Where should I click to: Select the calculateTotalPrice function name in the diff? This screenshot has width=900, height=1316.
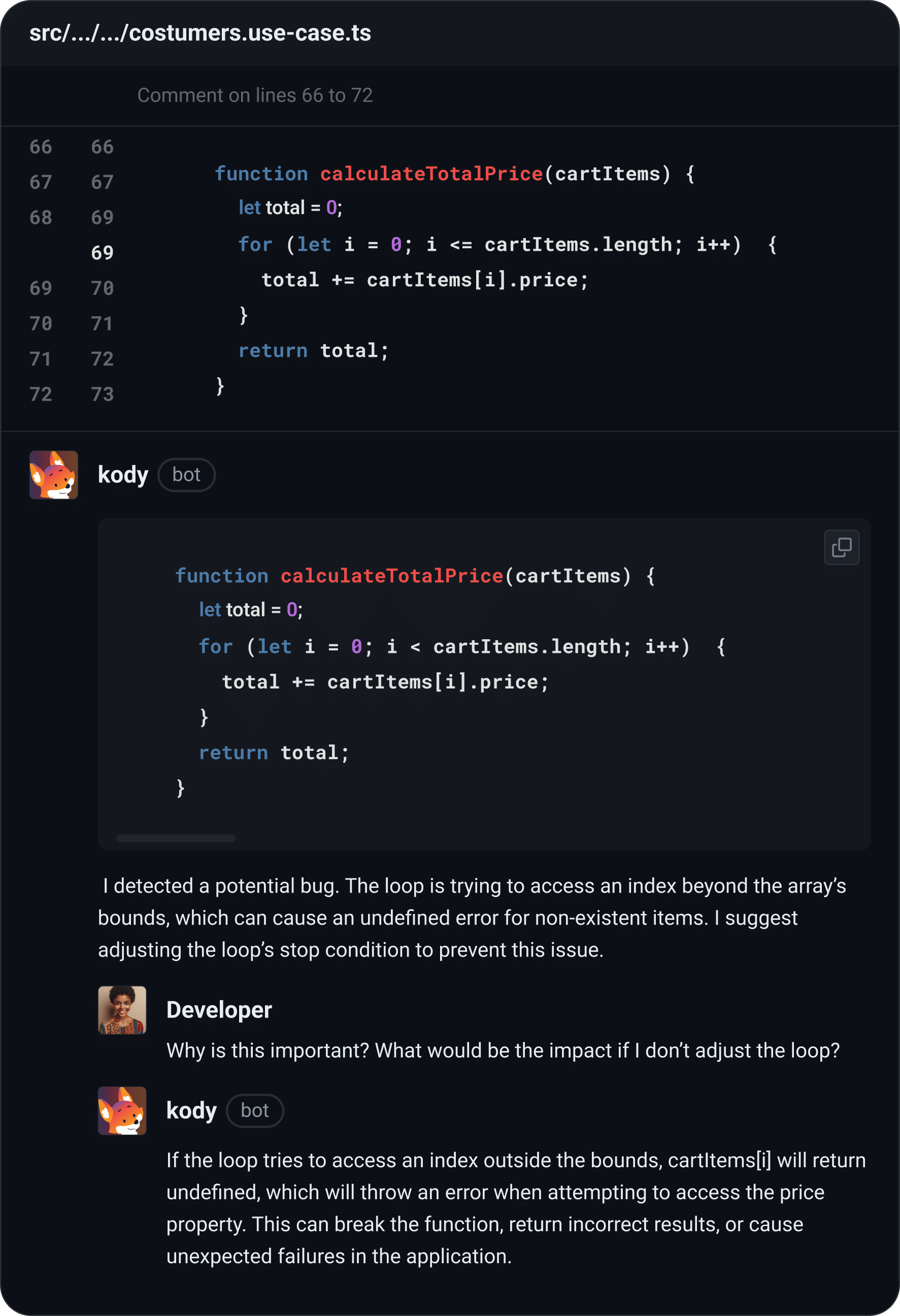coord(431,174)
